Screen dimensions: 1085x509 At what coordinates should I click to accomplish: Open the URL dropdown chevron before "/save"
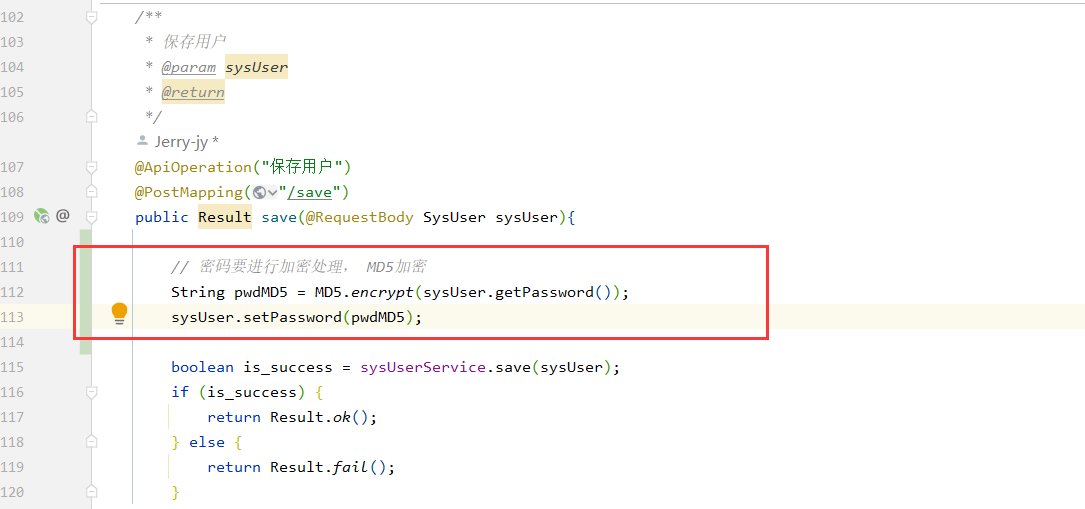(272, 192)
